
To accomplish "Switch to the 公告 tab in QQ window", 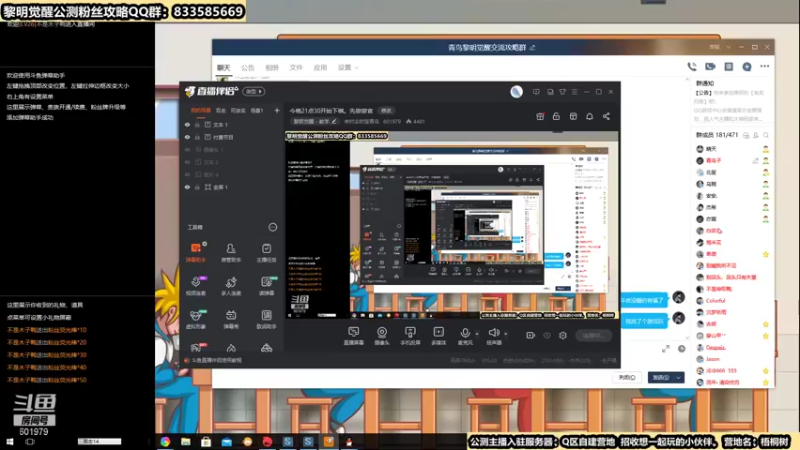I will [247, 67].
